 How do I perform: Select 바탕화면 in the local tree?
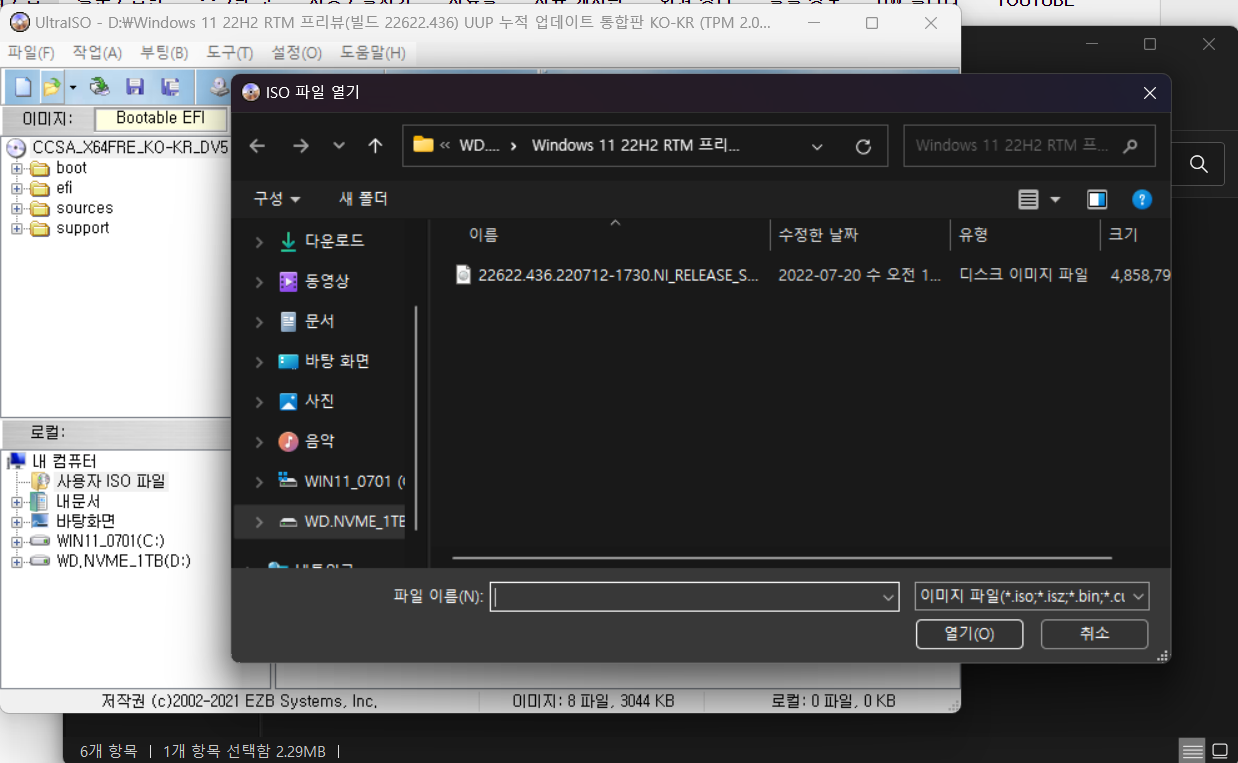(x=85, y=521)
